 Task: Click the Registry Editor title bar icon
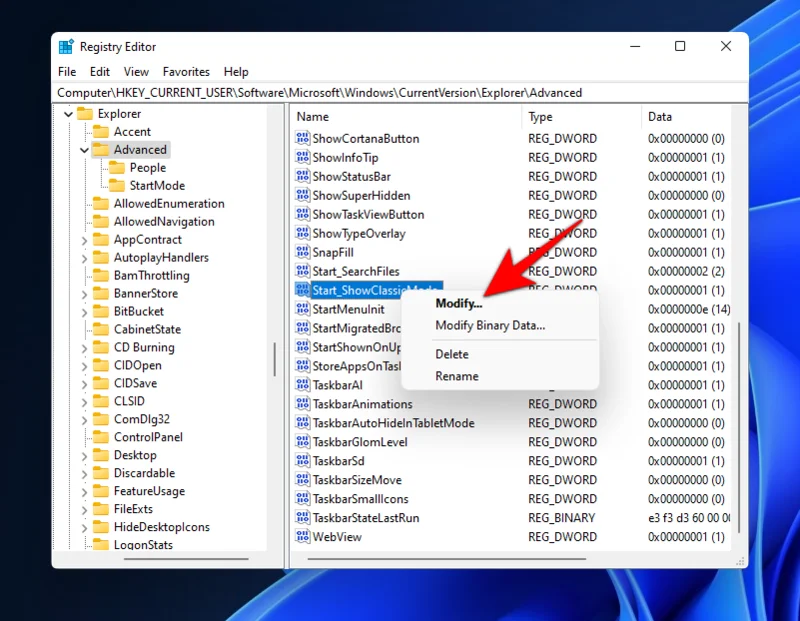(x=66, y=46)
